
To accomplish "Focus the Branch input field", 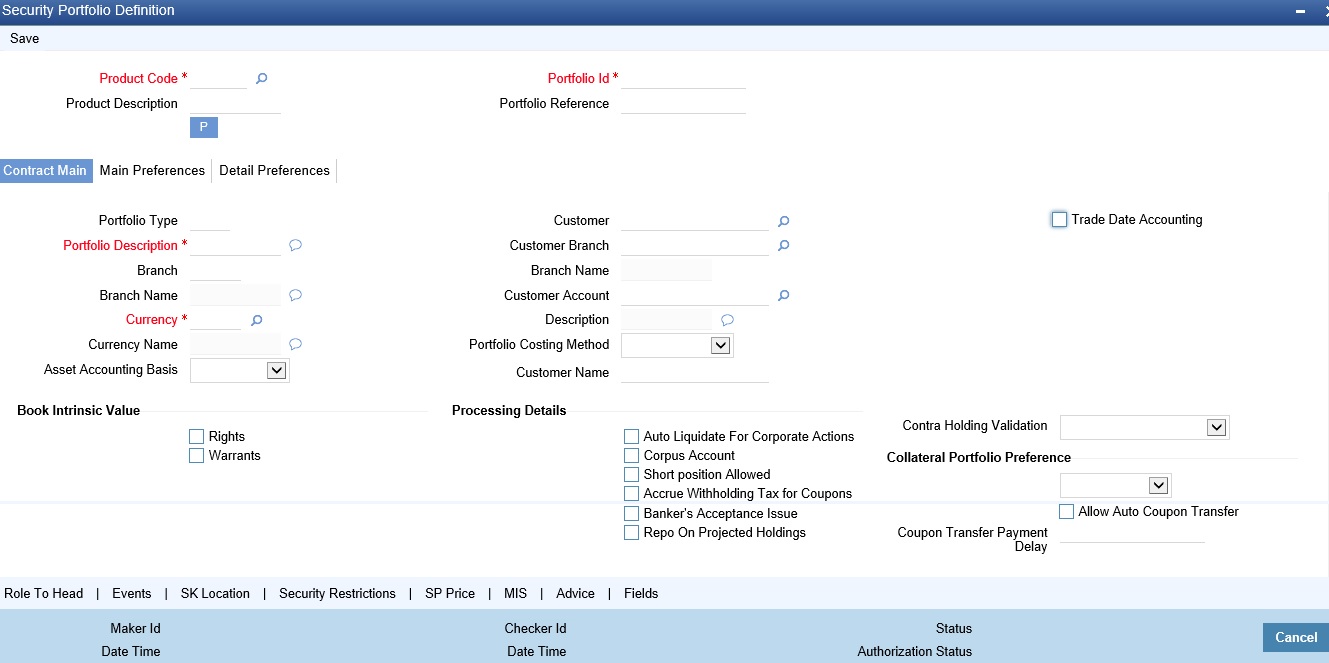I will pyautogui.click(x=215, y=271).
